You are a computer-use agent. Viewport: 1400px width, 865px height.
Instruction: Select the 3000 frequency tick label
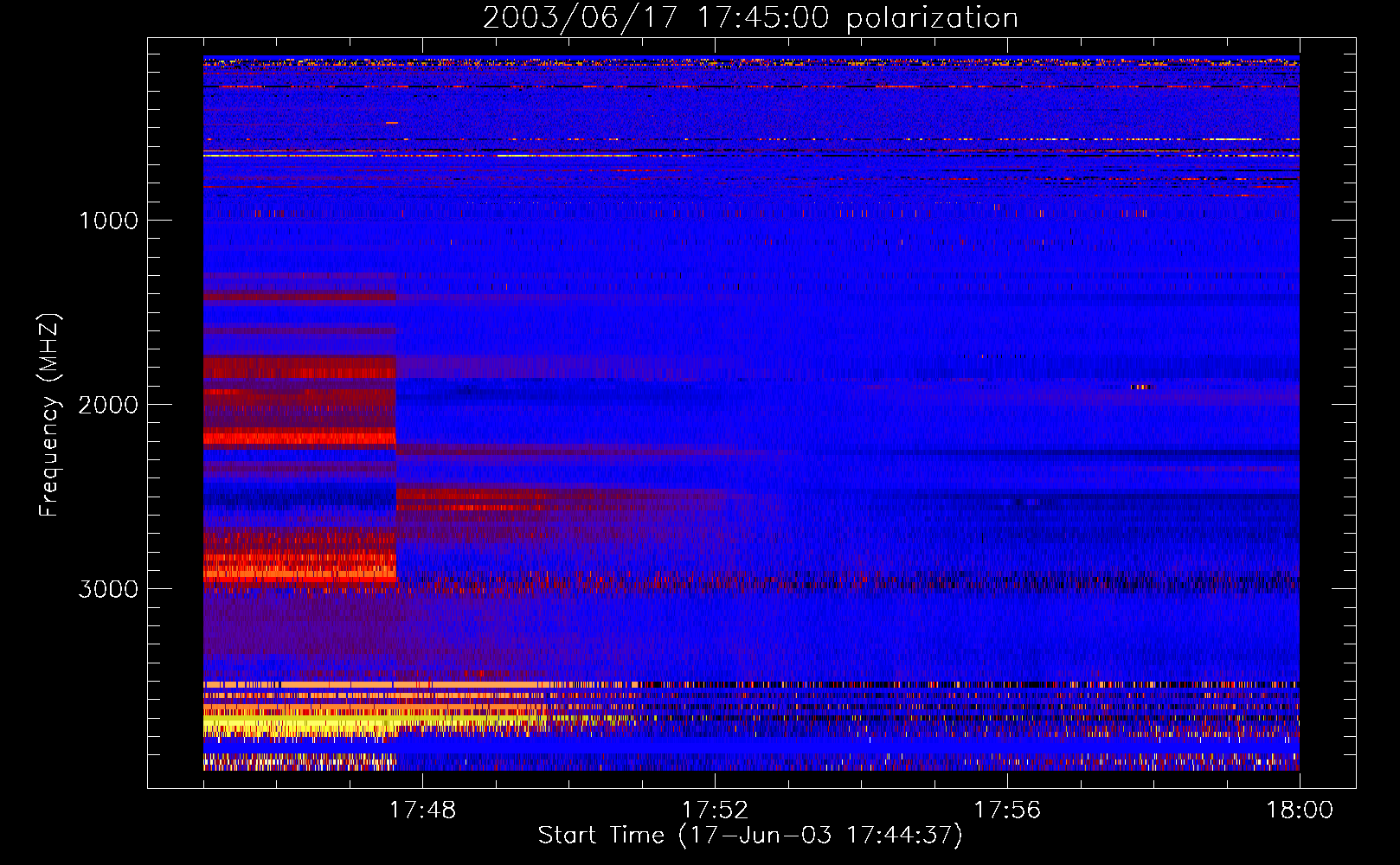click(x=109, y=589)
